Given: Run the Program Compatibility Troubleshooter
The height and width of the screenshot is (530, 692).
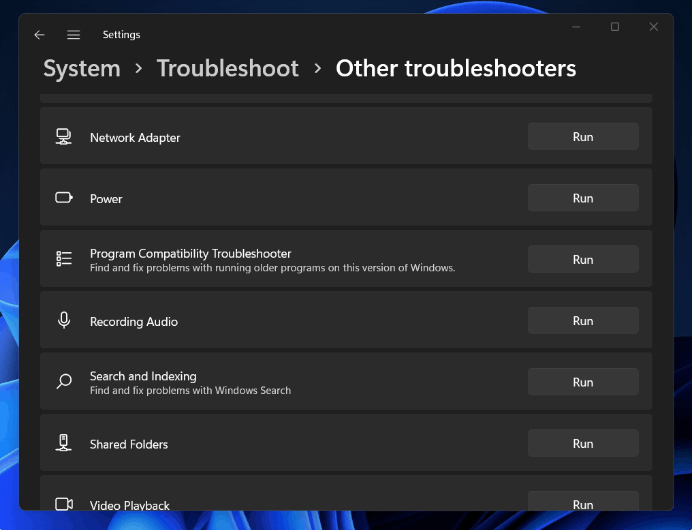Looking at the screenshot, I should tap(583, 259).
